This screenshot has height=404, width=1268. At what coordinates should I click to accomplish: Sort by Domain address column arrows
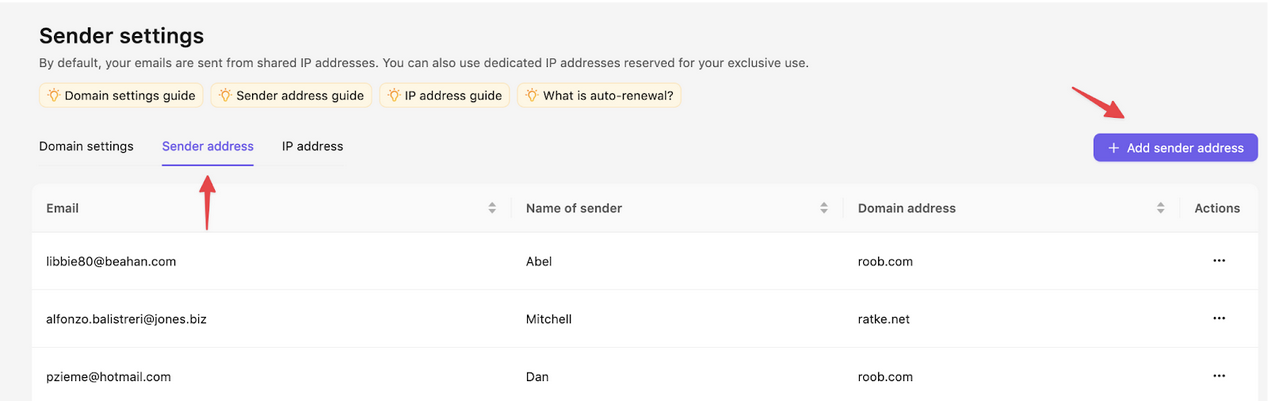coord(1160,208)
